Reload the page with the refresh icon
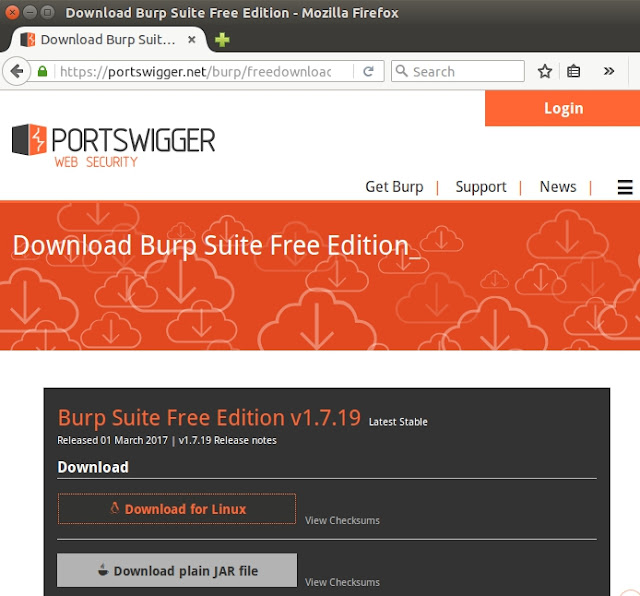 point(369,71)
